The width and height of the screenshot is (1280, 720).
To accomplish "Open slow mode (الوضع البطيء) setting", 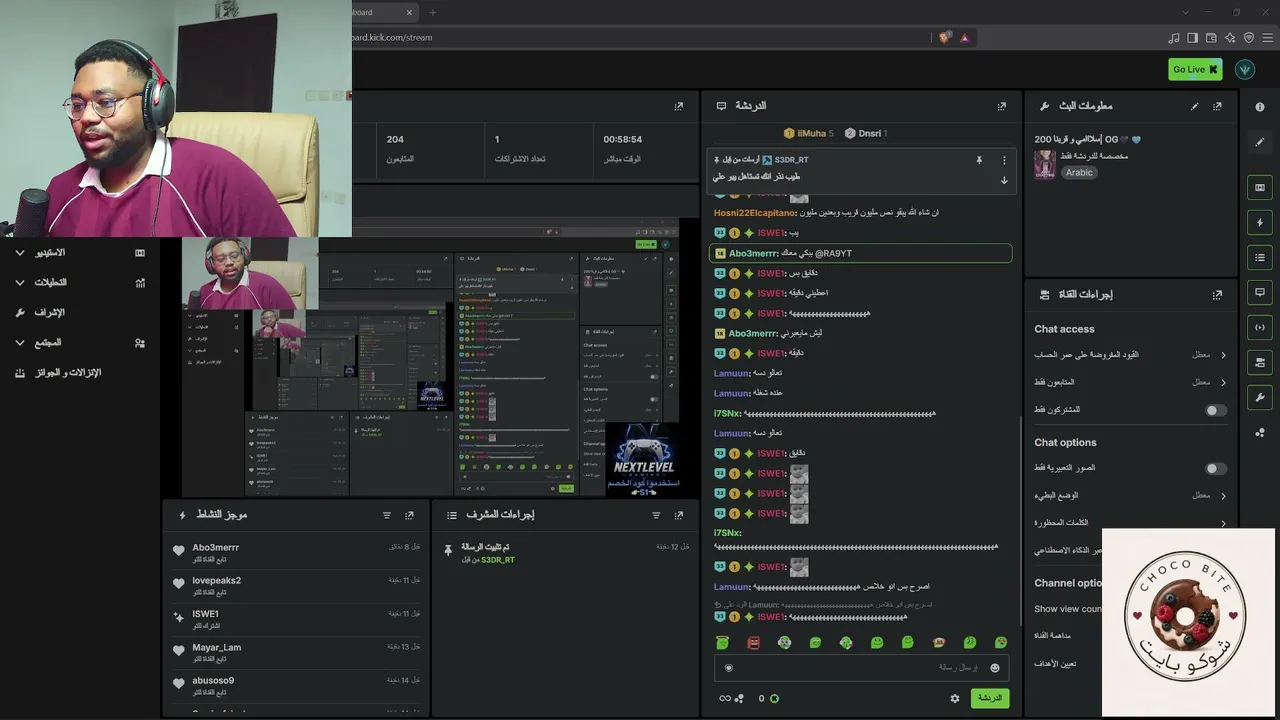I will point(1130,495).
